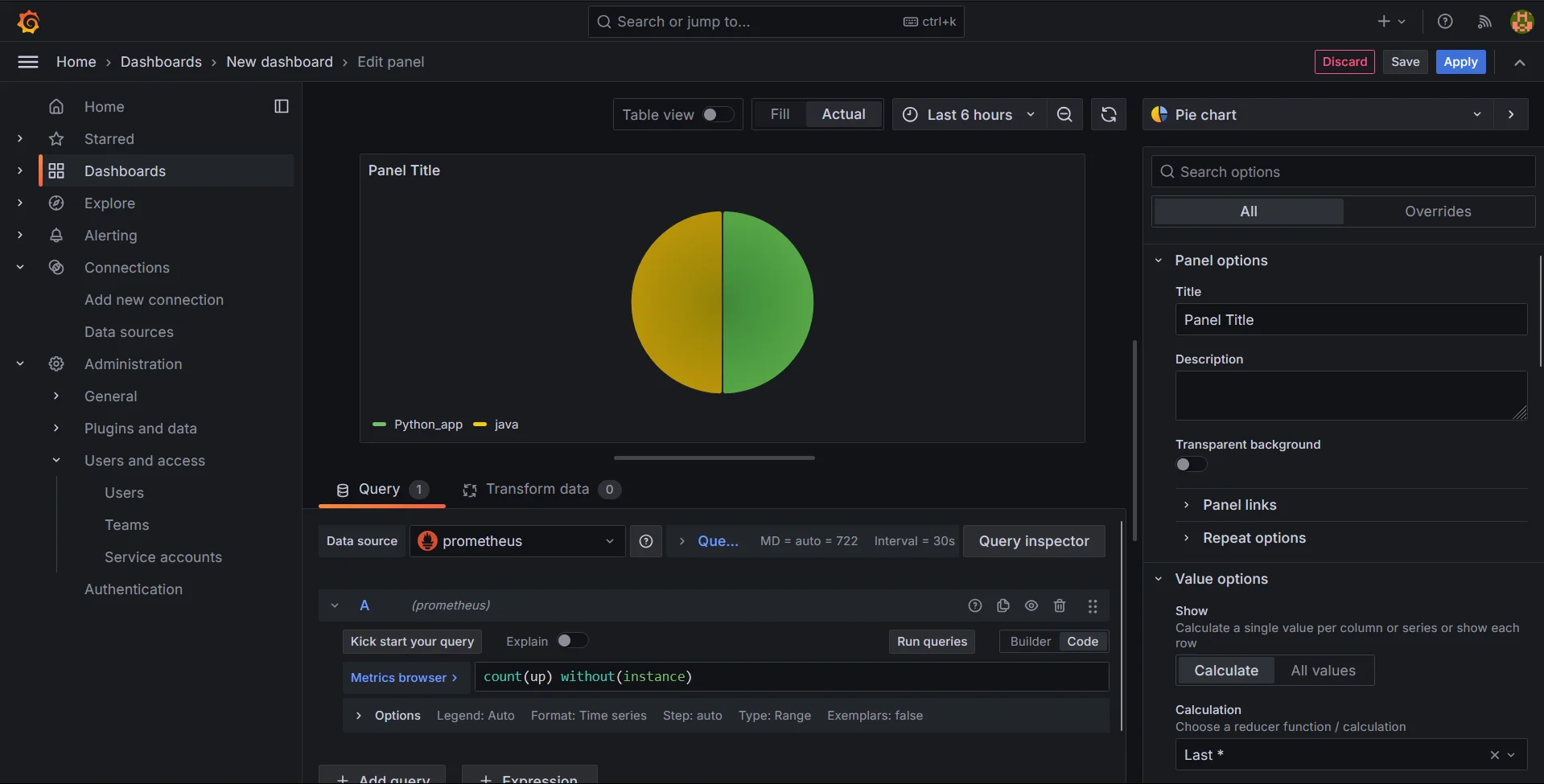Click the drag handle dots for query A
1544x784 pixels.
[1093, 605]
